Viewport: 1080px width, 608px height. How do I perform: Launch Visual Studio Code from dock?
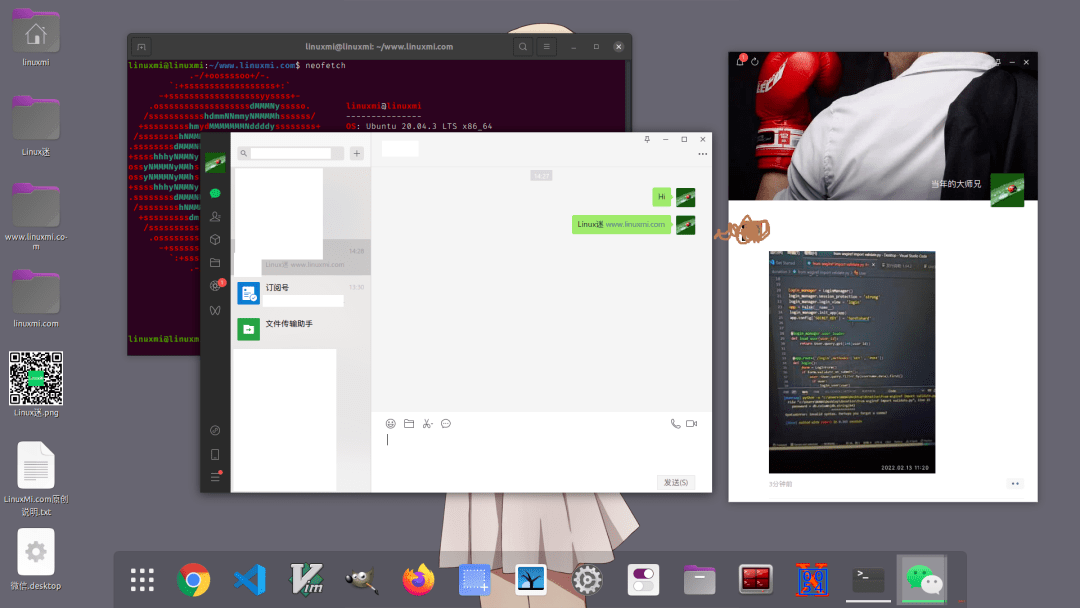[249, 580]
